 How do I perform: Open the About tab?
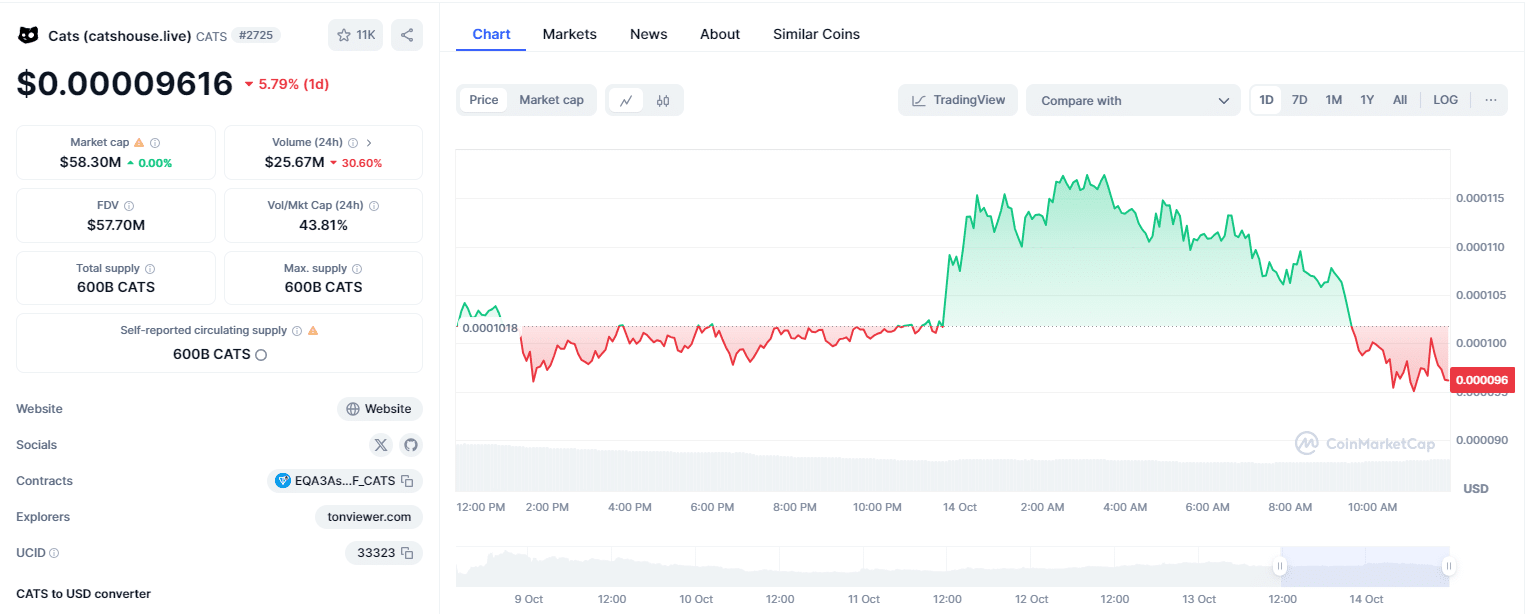(x=720, y=34)
